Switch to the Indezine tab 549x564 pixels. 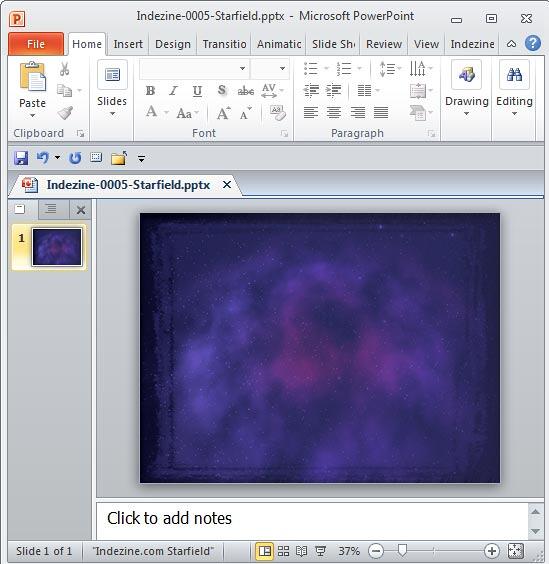[x=472, y=44]
